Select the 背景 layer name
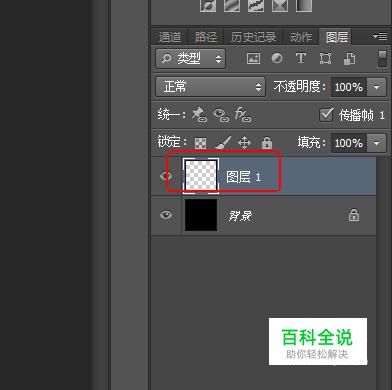This screenshot has height=390, width=392. 240,216
